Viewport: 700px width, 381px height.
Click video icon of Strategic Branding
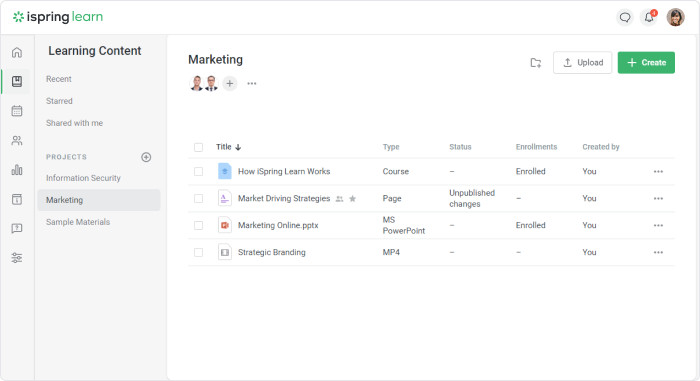[225, 252]
